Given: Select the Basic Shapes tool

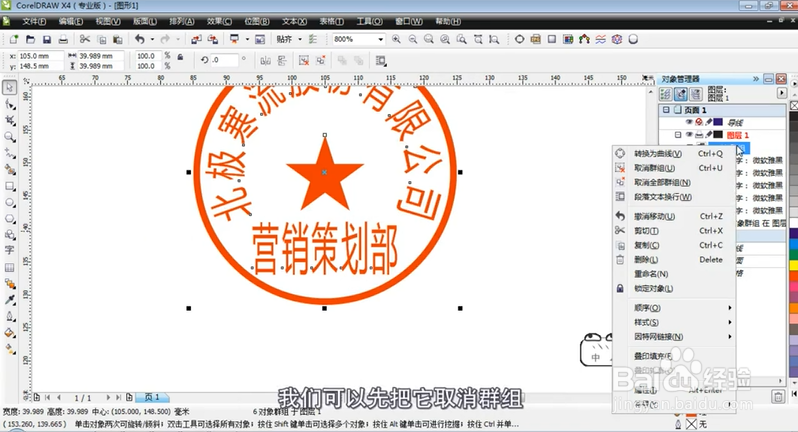Looking at the screenshot, I should [x=9, y=235].
